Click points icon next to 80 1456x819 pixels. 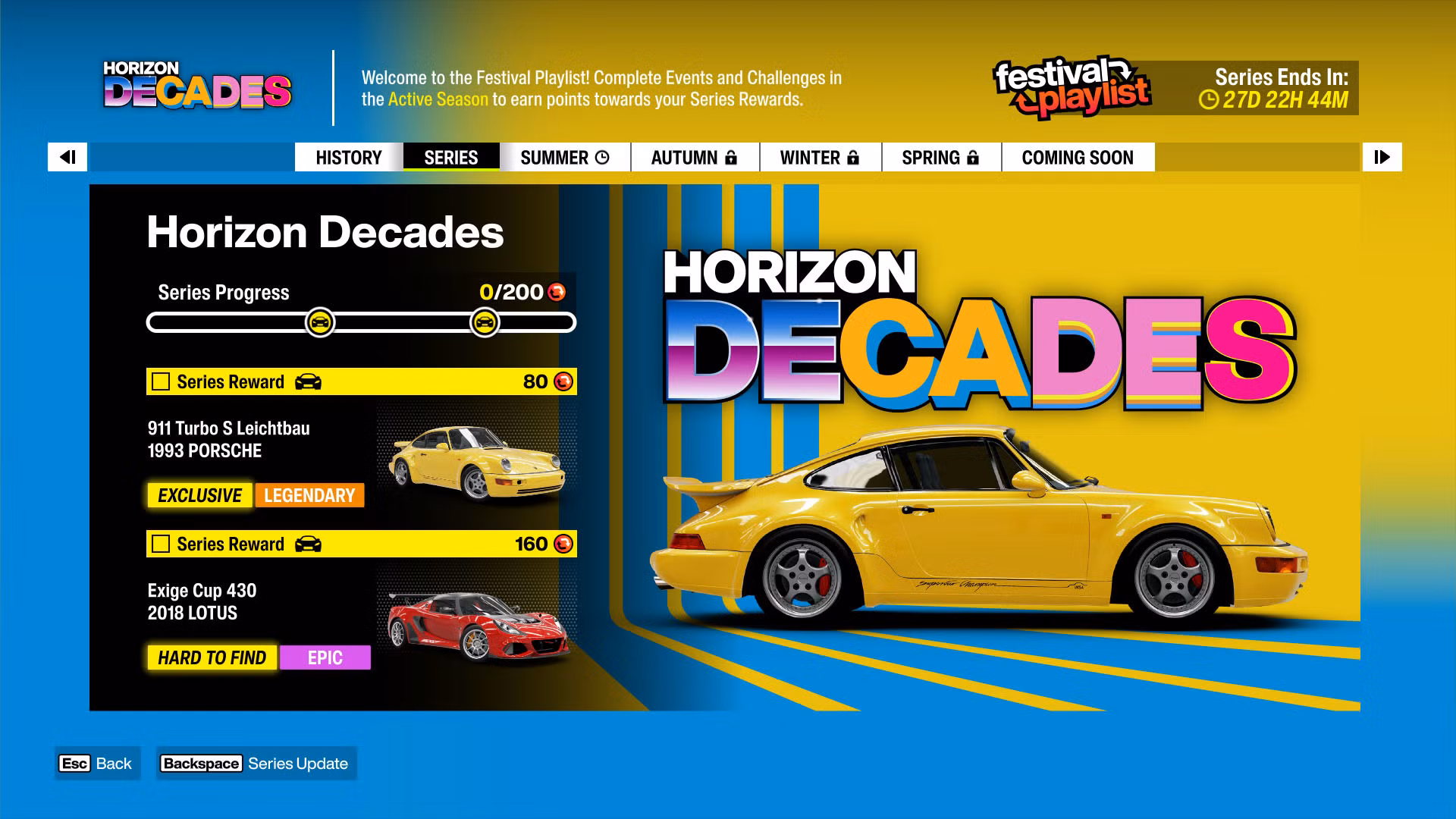pyautogui.click(x=563, y=381)
